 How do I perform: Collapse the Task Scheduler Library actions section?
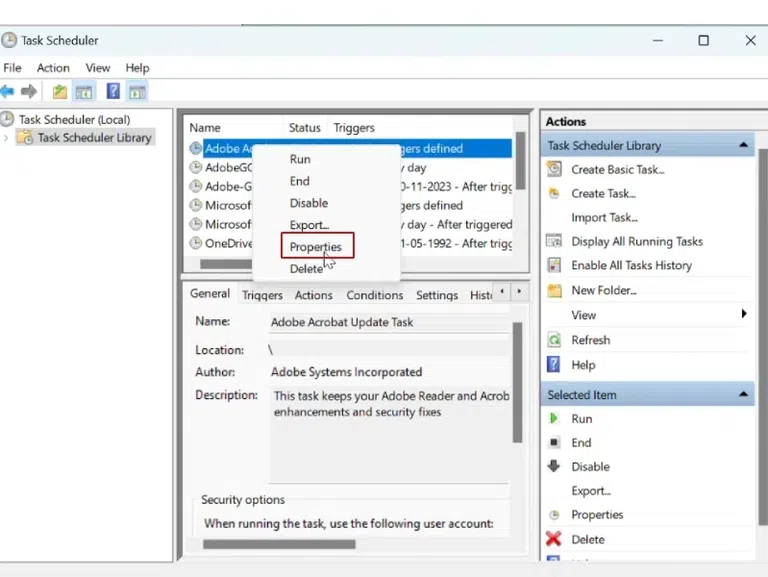743,145
